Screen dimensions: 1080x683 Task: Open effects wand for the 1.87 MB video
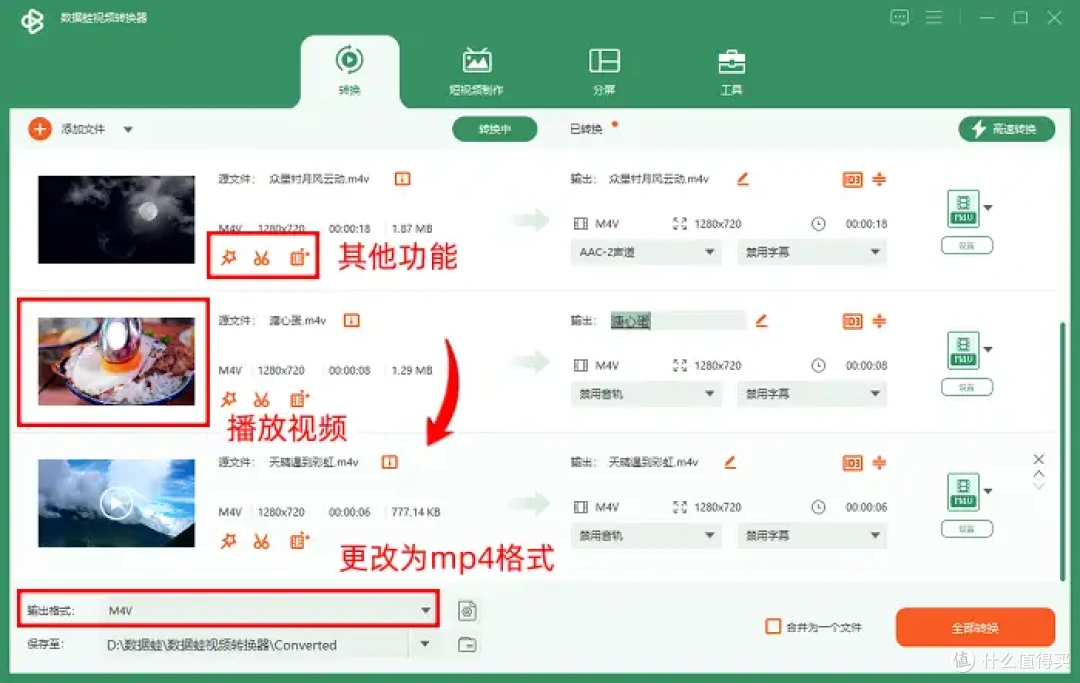(x=228, y=258)
